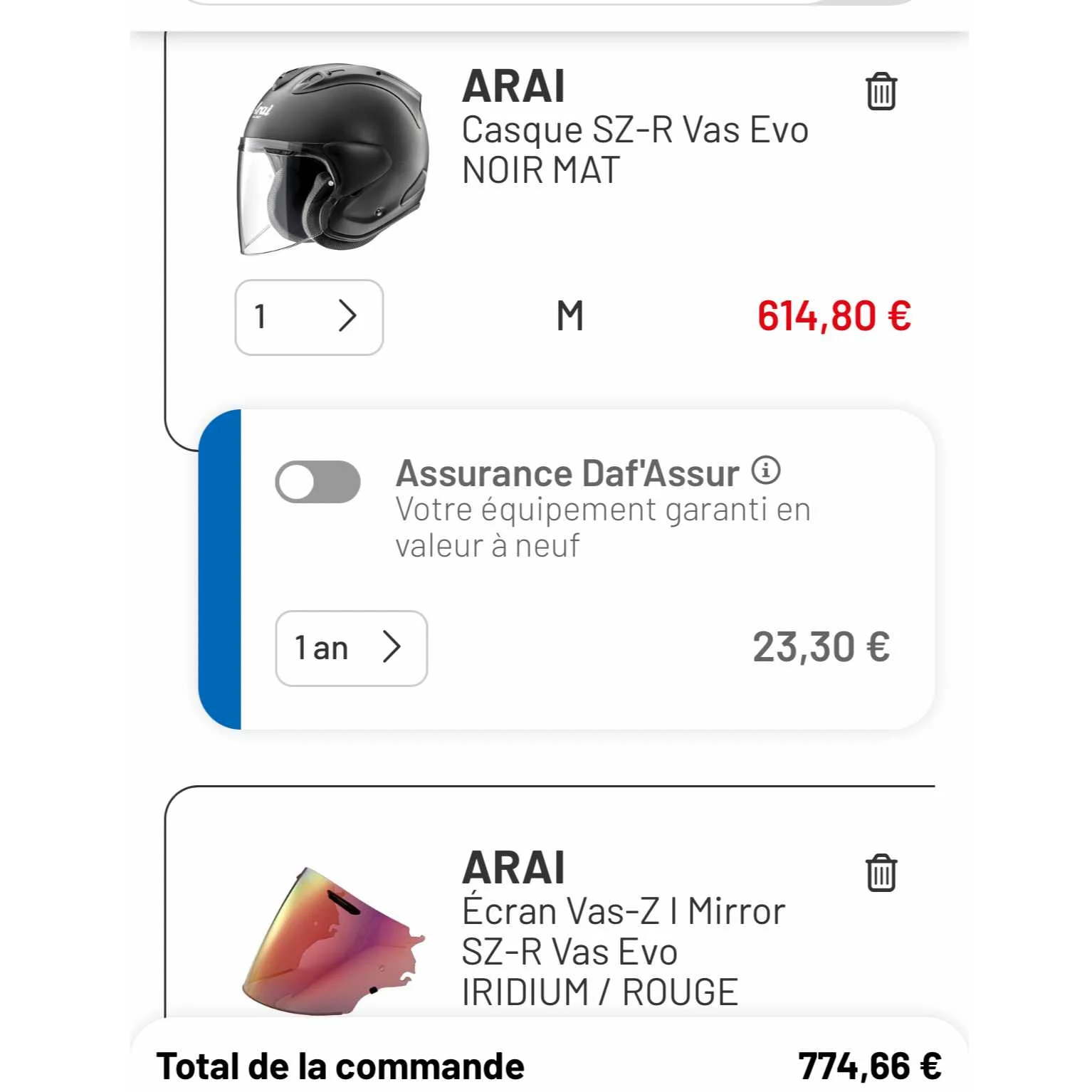Click the 774,66 € order total
Screen dimensions: 1092x1092
click(869, 1066)
